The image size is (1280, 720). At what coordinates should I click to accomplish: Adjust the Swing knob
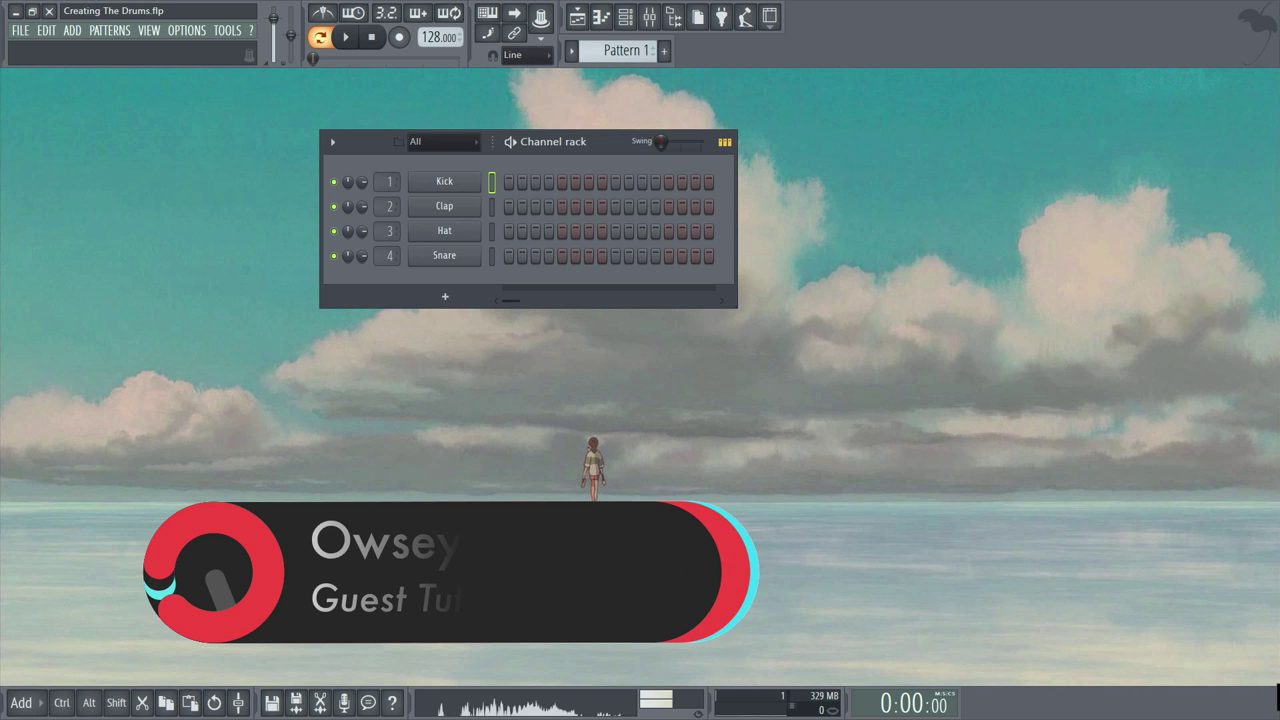point(661,143)
